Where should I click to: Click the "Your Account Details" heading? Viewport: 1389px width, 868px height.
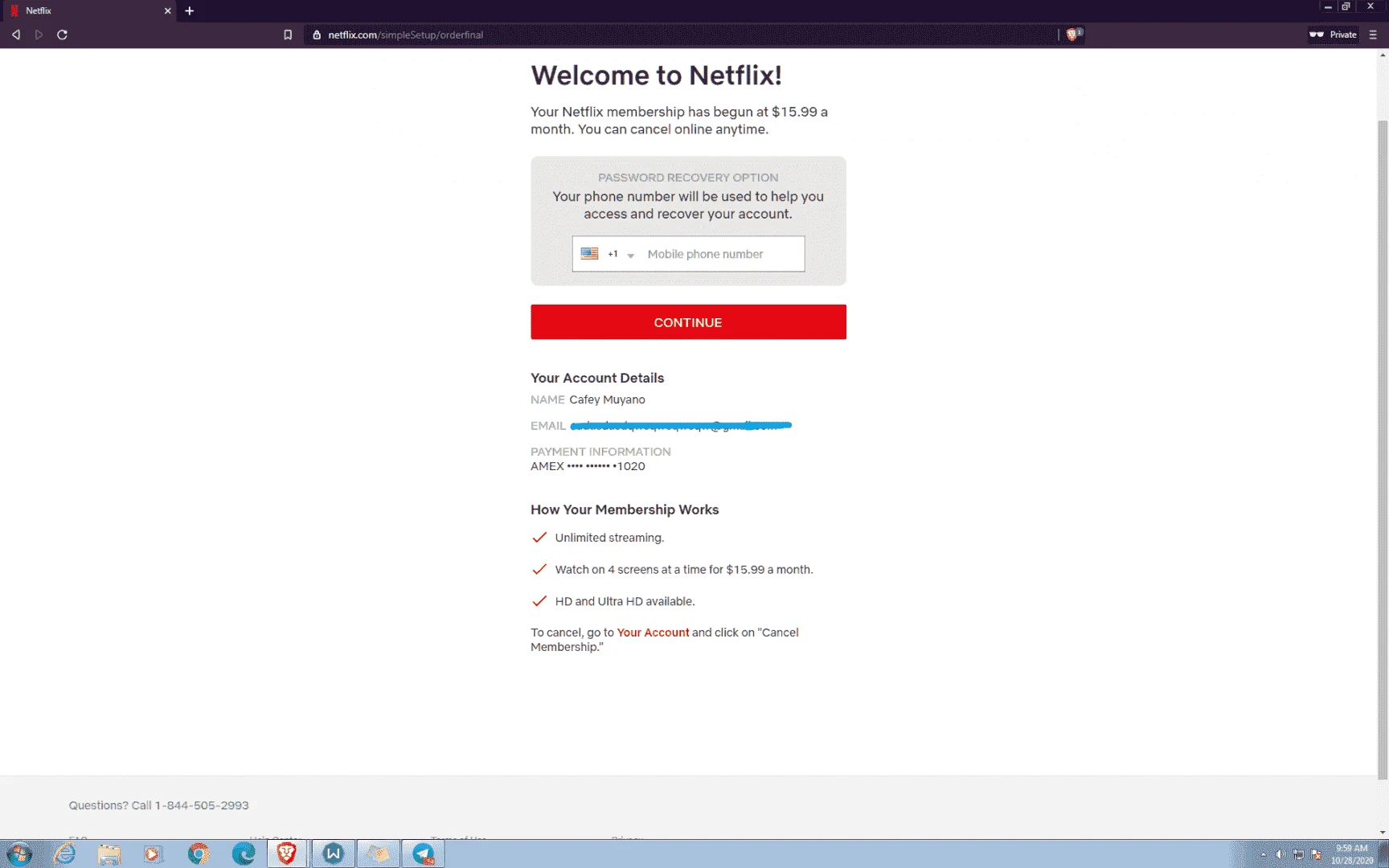pyautogui.click(x=597, y=378)
